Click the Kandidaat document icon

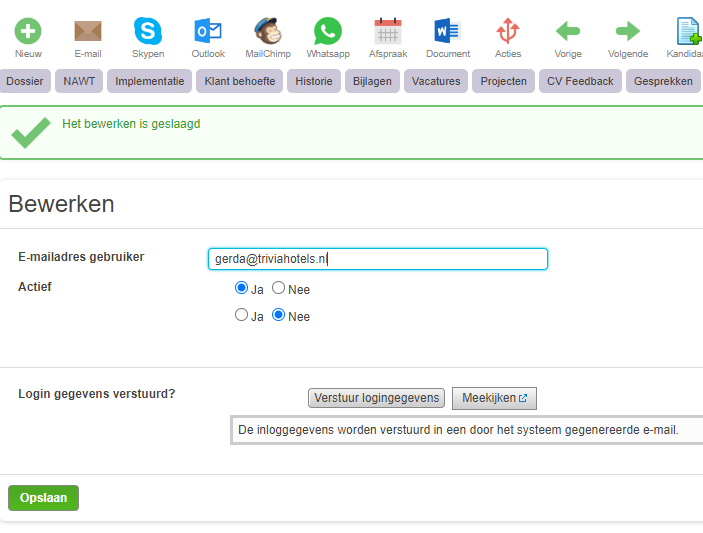[689, 31]
